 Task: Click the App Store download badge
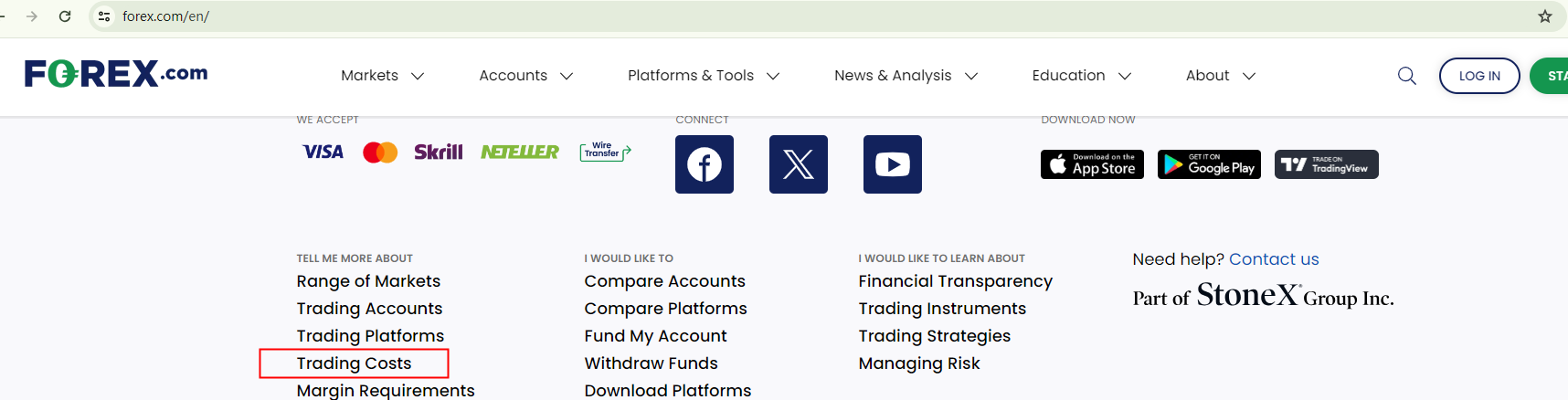pyautogui.click(x=1092, y=164)
